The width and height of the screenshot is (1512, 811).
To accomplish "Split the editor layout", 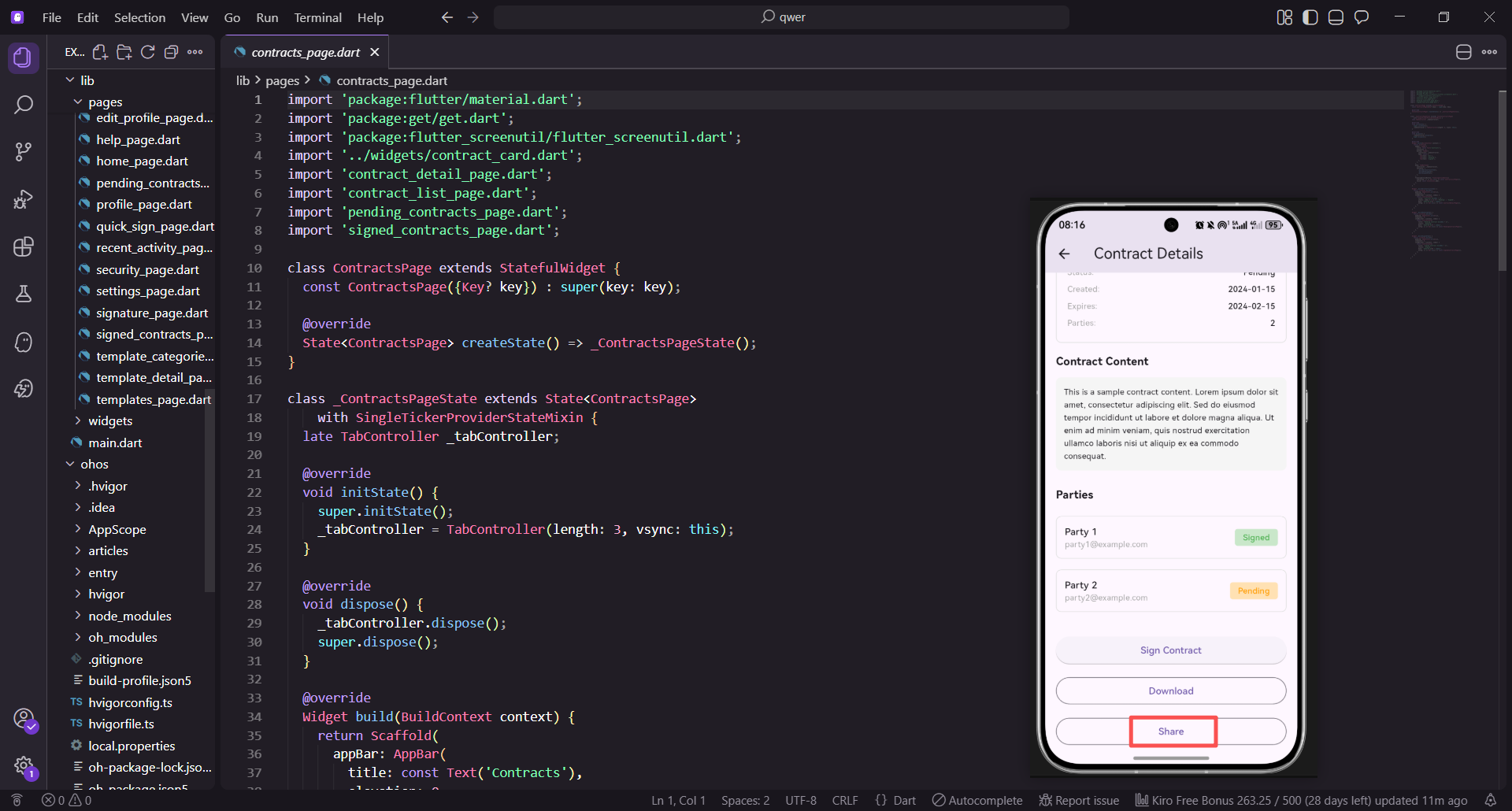I will pos(1463,52).
